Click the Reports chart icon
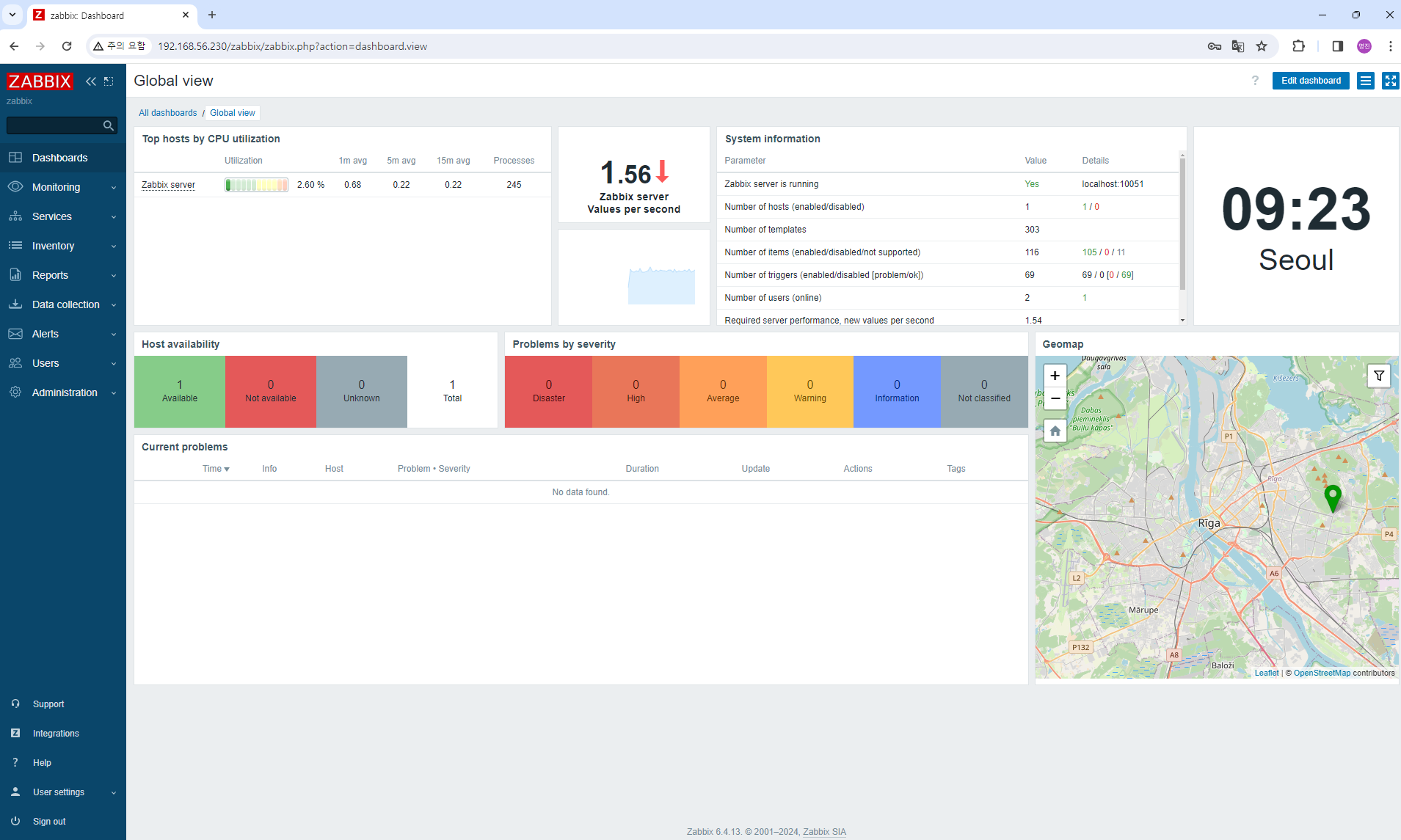The height and width of the screenshot is (840, 1401). click(x=15, y=275)
